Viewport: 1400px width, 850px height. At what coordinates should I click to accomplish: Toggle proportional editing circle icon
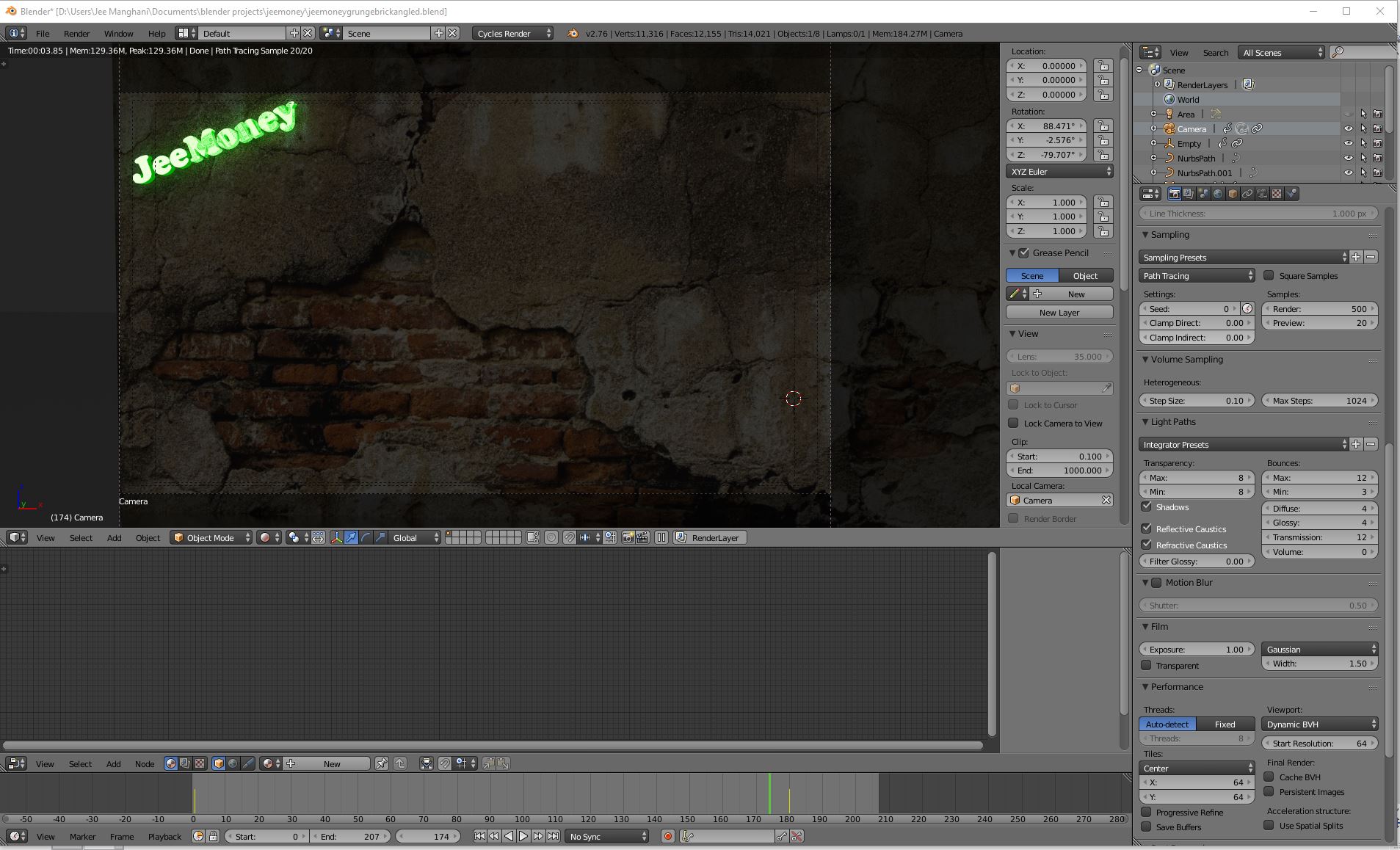pos(551,538)
